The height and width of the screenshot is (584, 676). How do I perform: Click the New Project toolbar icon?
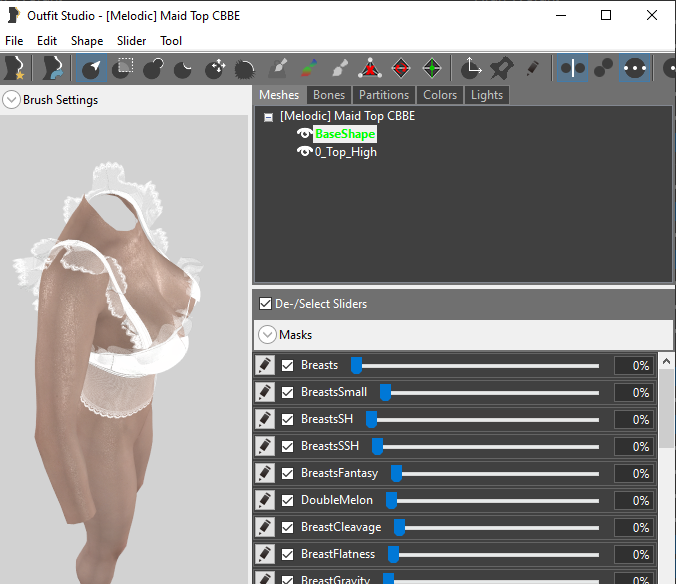pyautogui.click(x=15, y=68)
